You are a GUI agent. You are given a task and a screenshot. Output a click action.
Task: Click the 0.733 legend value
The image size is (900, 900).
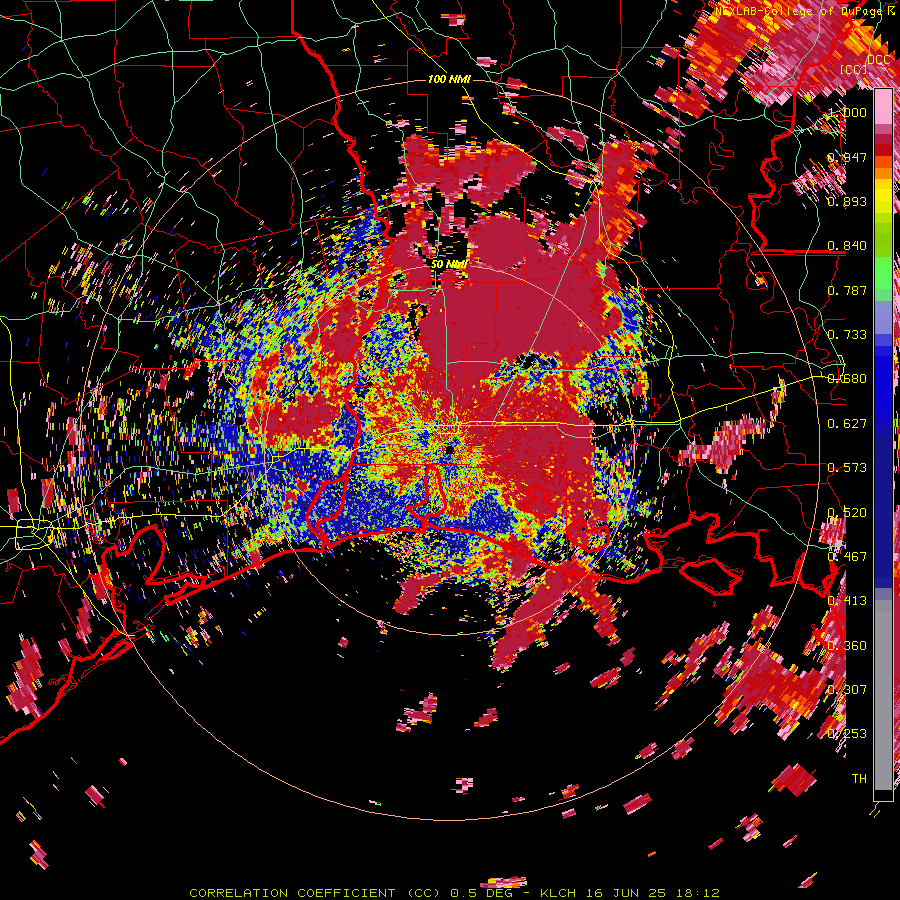coord(847,335)
